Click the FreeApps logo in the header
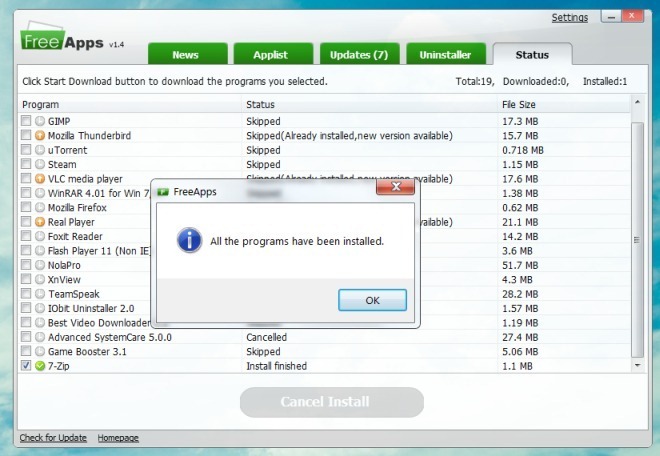 [x=62, y=37]
